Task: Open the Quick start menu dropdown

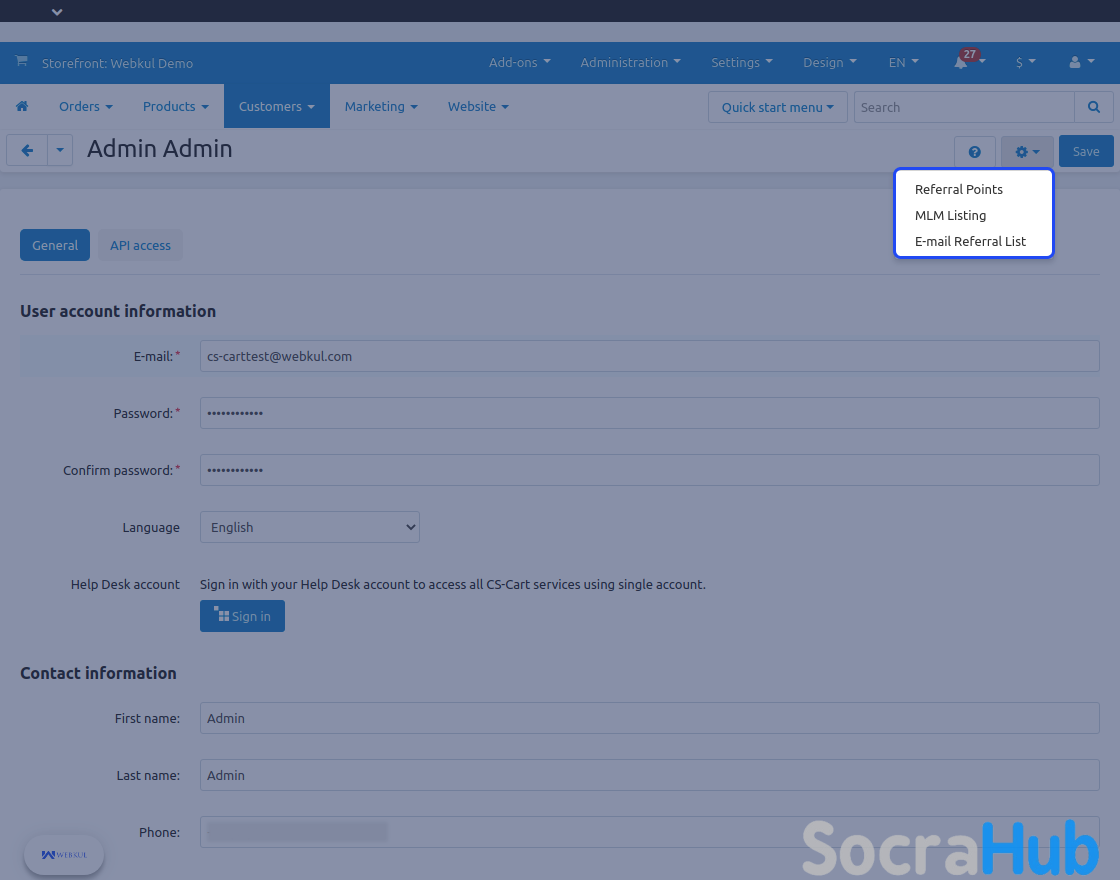Action: [777, 107]
